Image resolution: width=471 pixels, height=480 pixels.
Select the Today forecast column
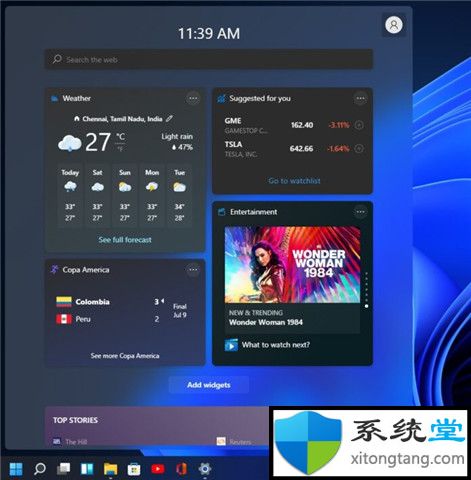click(70, 195)
